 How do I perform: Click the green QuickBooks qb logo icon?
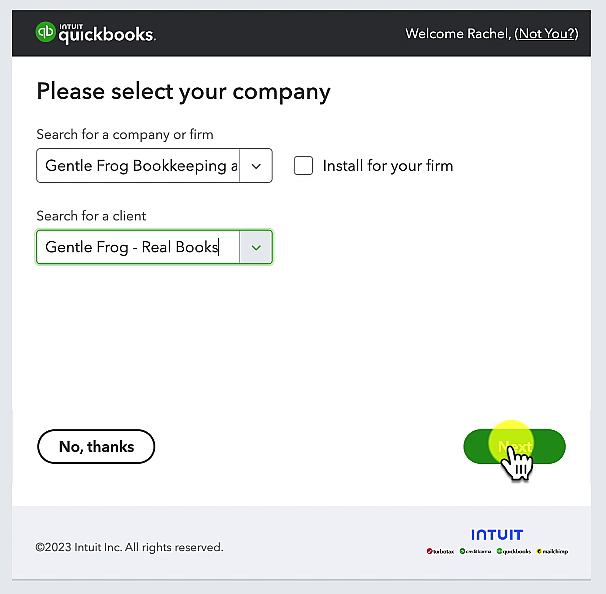coord(45,32)
